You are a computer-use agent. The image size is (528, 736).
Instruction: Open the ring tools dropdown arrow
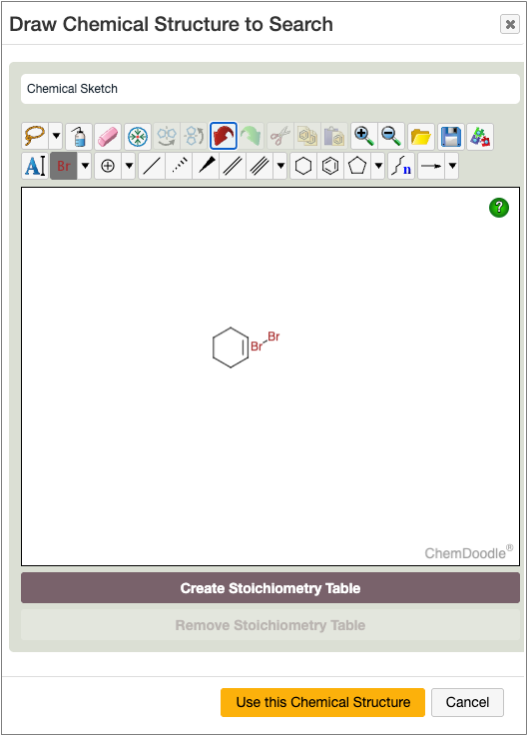click(378, 166)
